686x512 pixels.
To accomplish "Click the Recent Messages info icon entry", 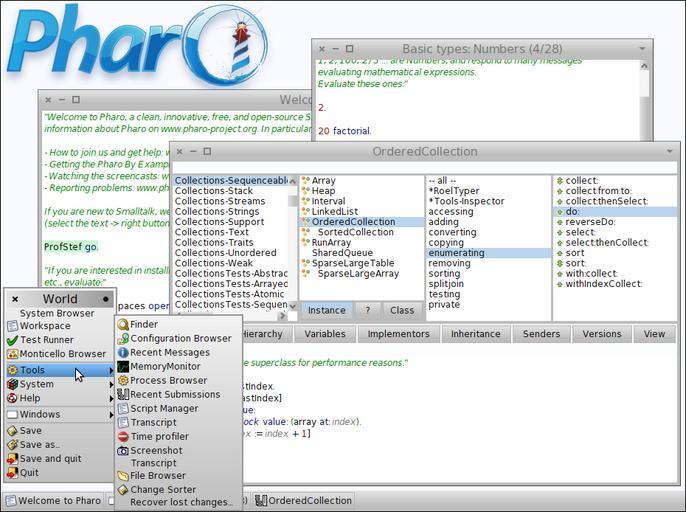I will coord(169,353).
